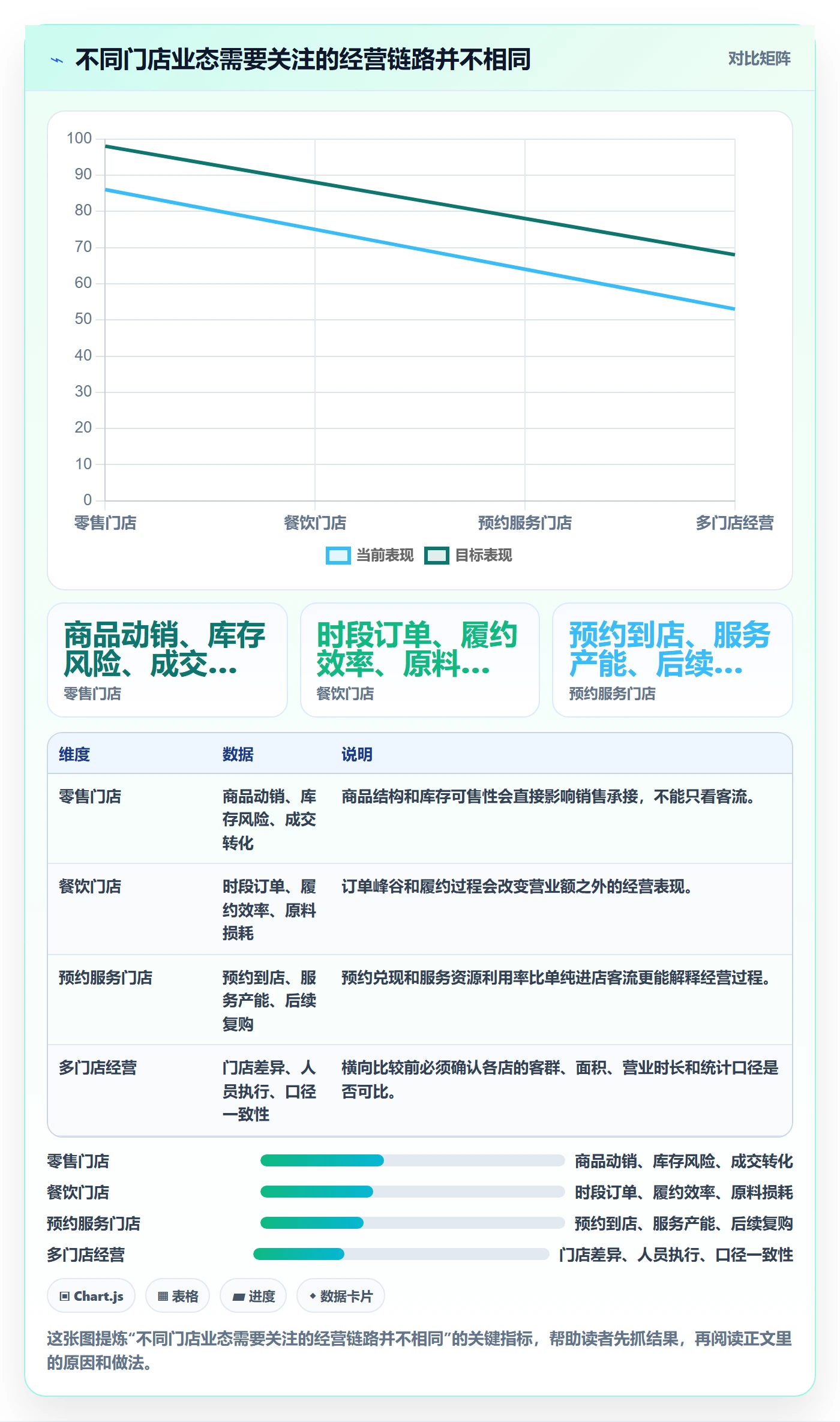This screenshot has width=840, height=1422.
Task: Open the 商品动销、库存风险 data card
Action: pos(167,660)
